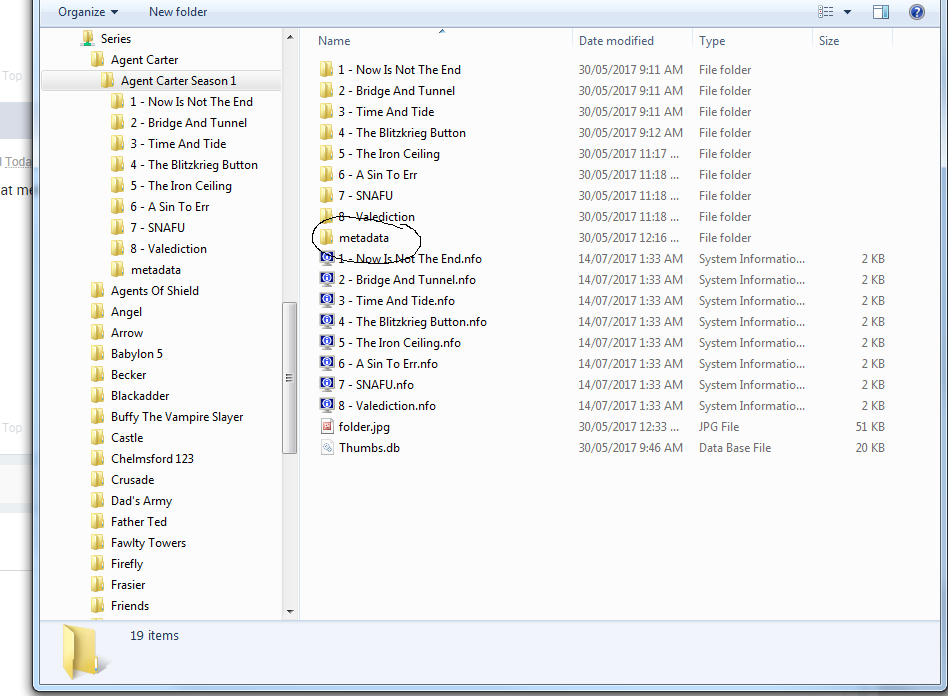
Task: Click the Babylon 5 folder icon
Action: click(97, 353)
